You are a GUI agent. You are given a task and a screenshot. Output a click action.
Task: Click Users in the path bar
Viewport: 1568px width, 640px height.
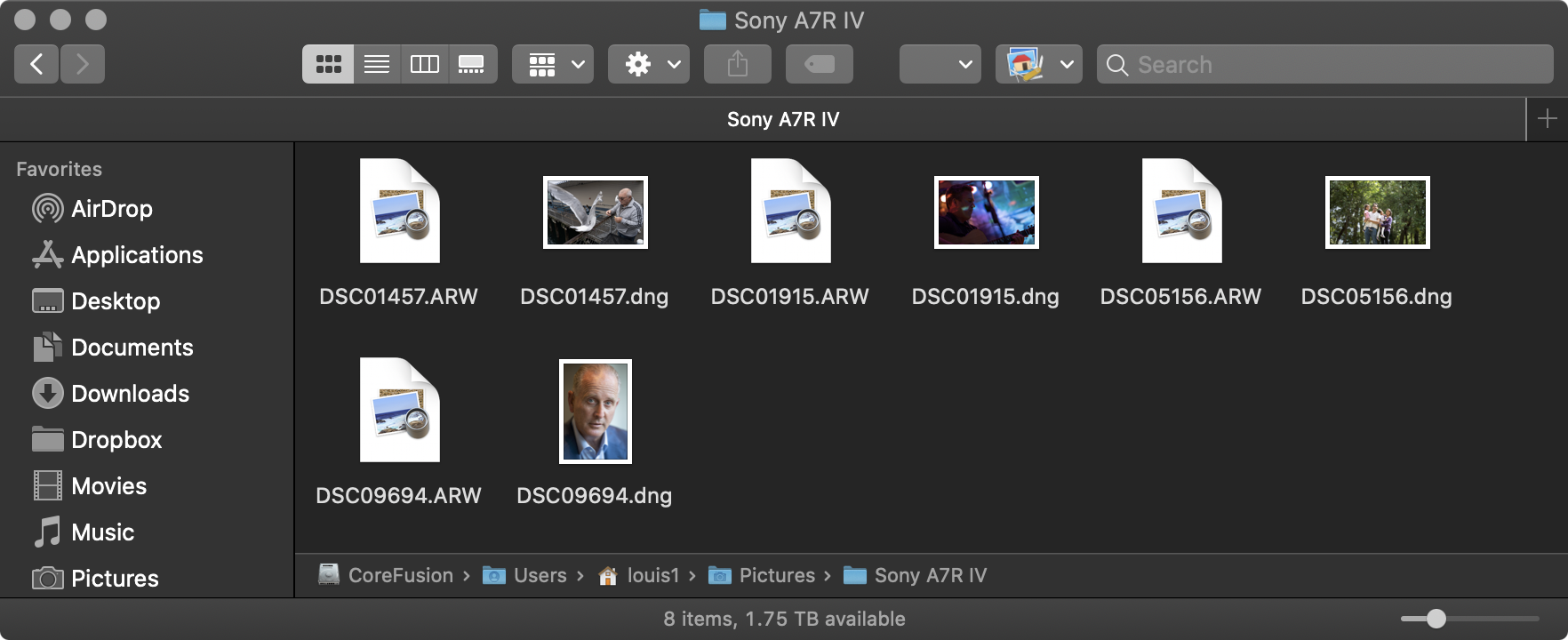tap(524, 575)
